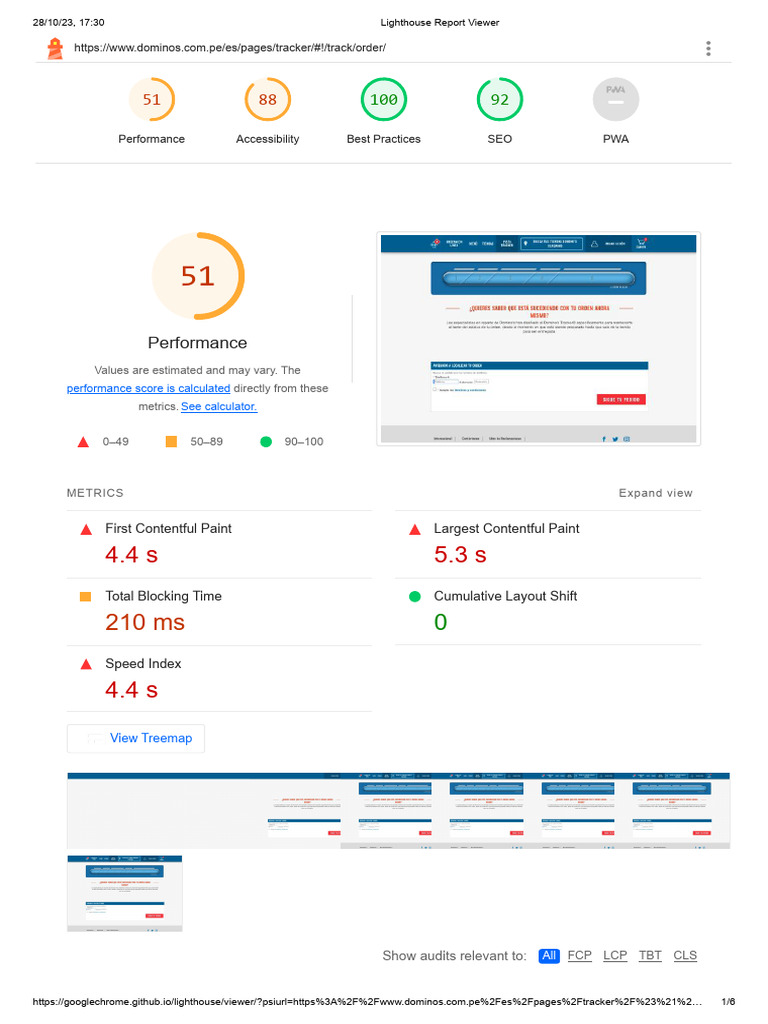Click the View Treemap button
Image resolution: width=768 pixels, height=1024 pixels.
136,738
